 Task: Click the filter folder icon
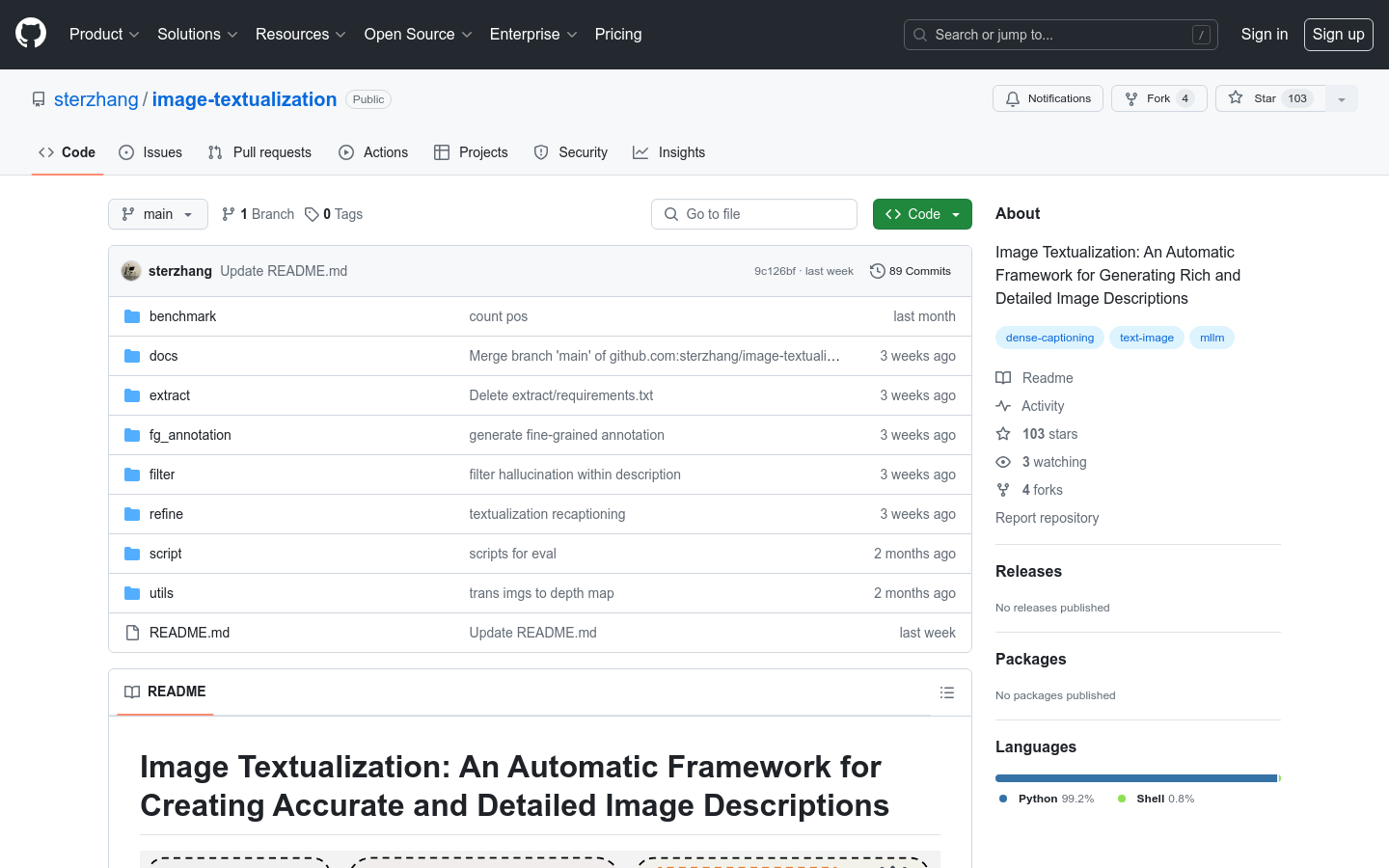(132, 475)
